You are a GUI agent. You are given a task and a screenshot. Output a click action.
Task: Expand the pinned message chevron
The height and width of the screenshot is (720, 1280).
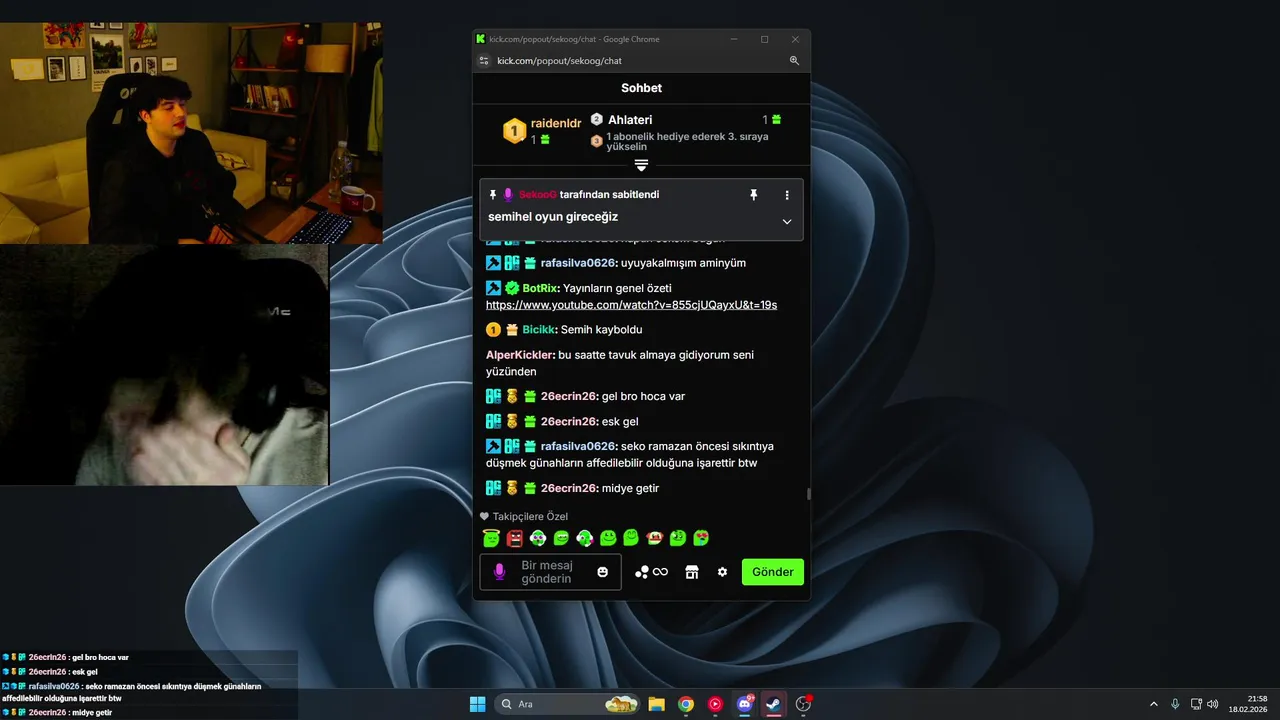pyautogui.click(x=787, y=221)
